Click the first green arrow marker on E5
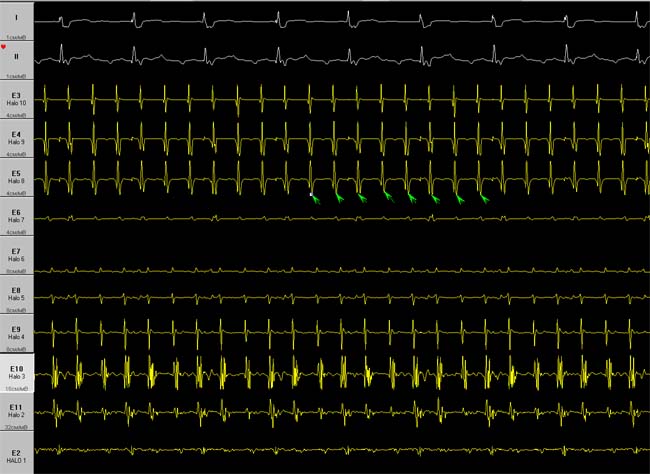 pyautogui.click(x=316, y=199)
